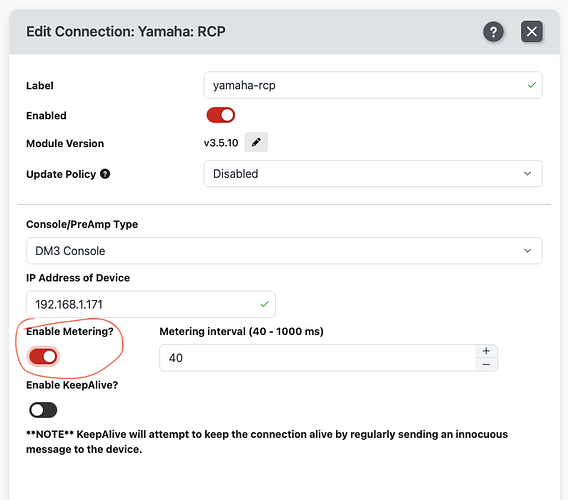This screenshot has width=568, height=500.
Task: Increase metering interval with plus button
Action: point(486,351)
